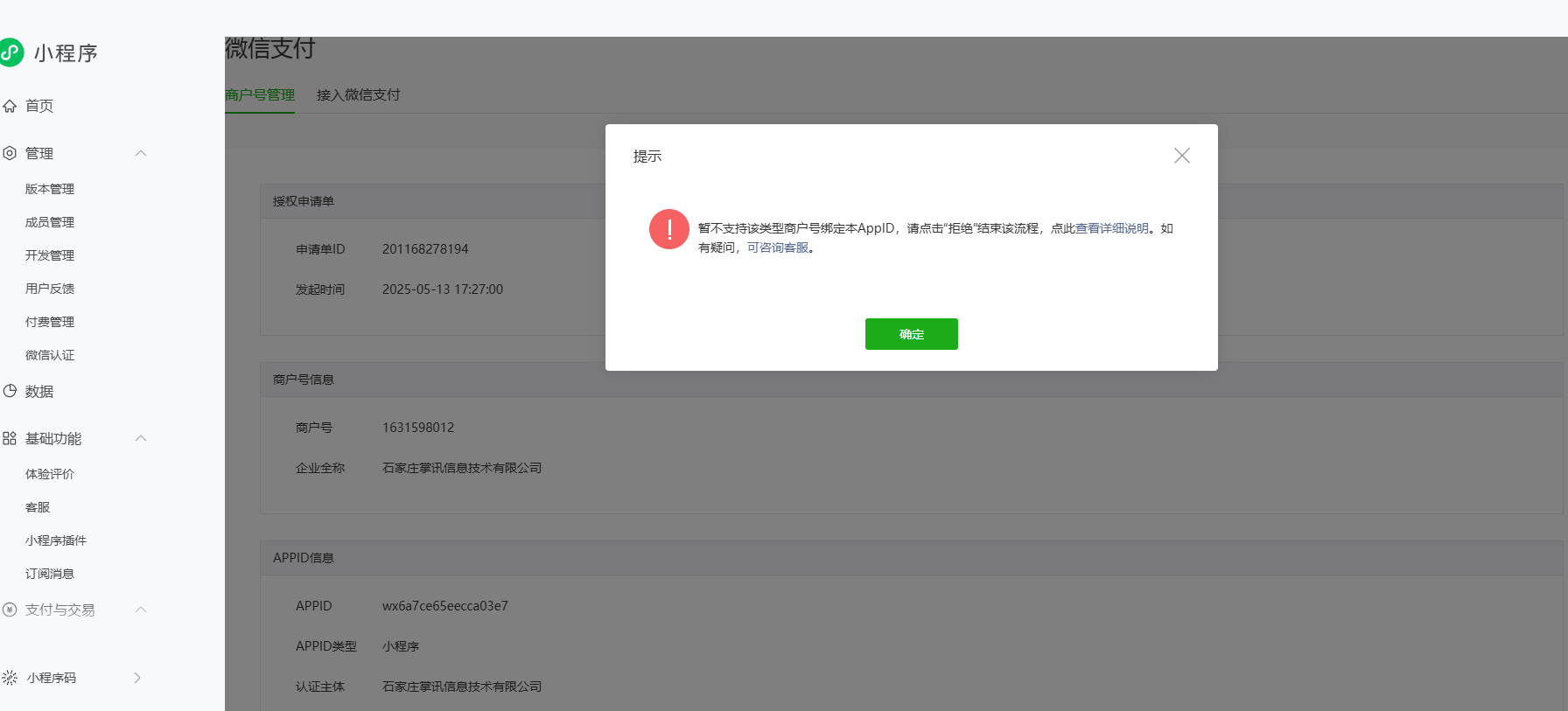The height and width of the screenshot is (711, 1568).
Task: Click the 支付与交易 yen icon
Action: [10, 610]
